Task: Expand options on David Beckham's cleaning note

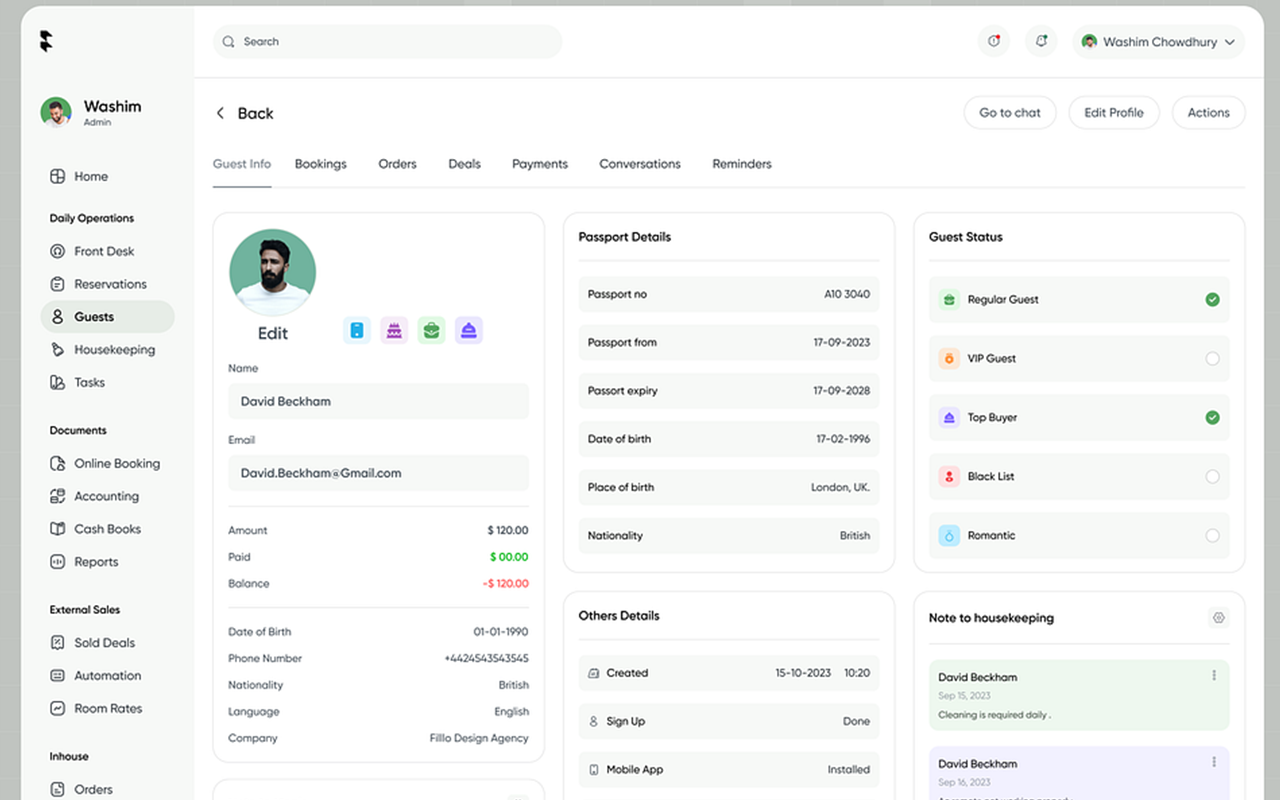Action: point(1214,676)
